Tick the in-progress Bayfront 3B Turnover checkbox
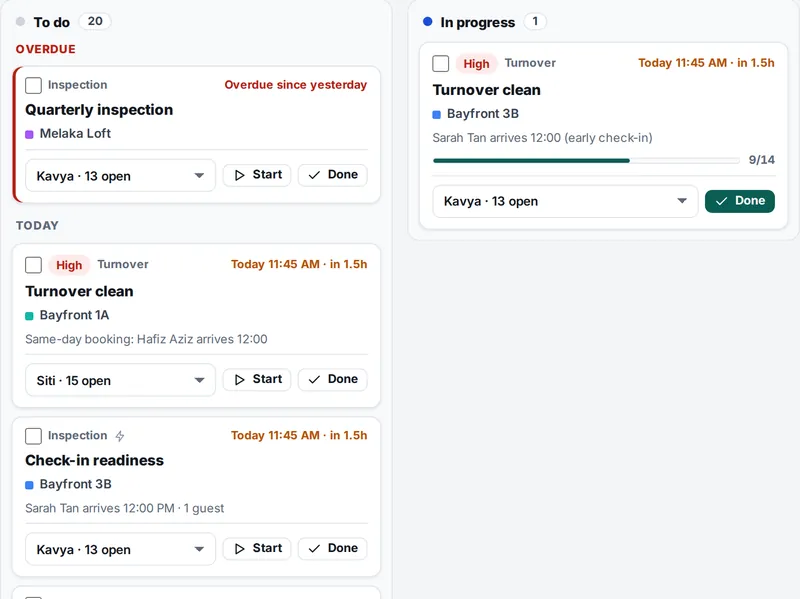 pyautogui.click(x=440, y=64)
